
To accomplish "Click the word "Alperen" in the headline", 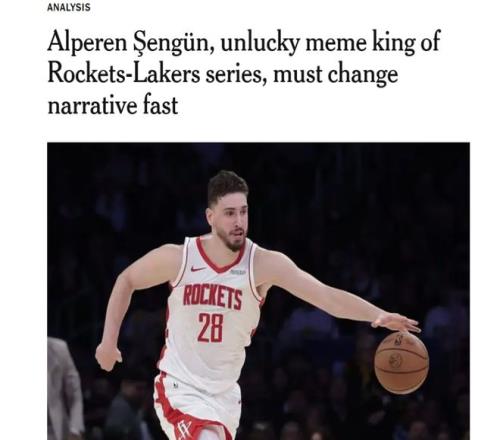I will click(x=87, y=44).
